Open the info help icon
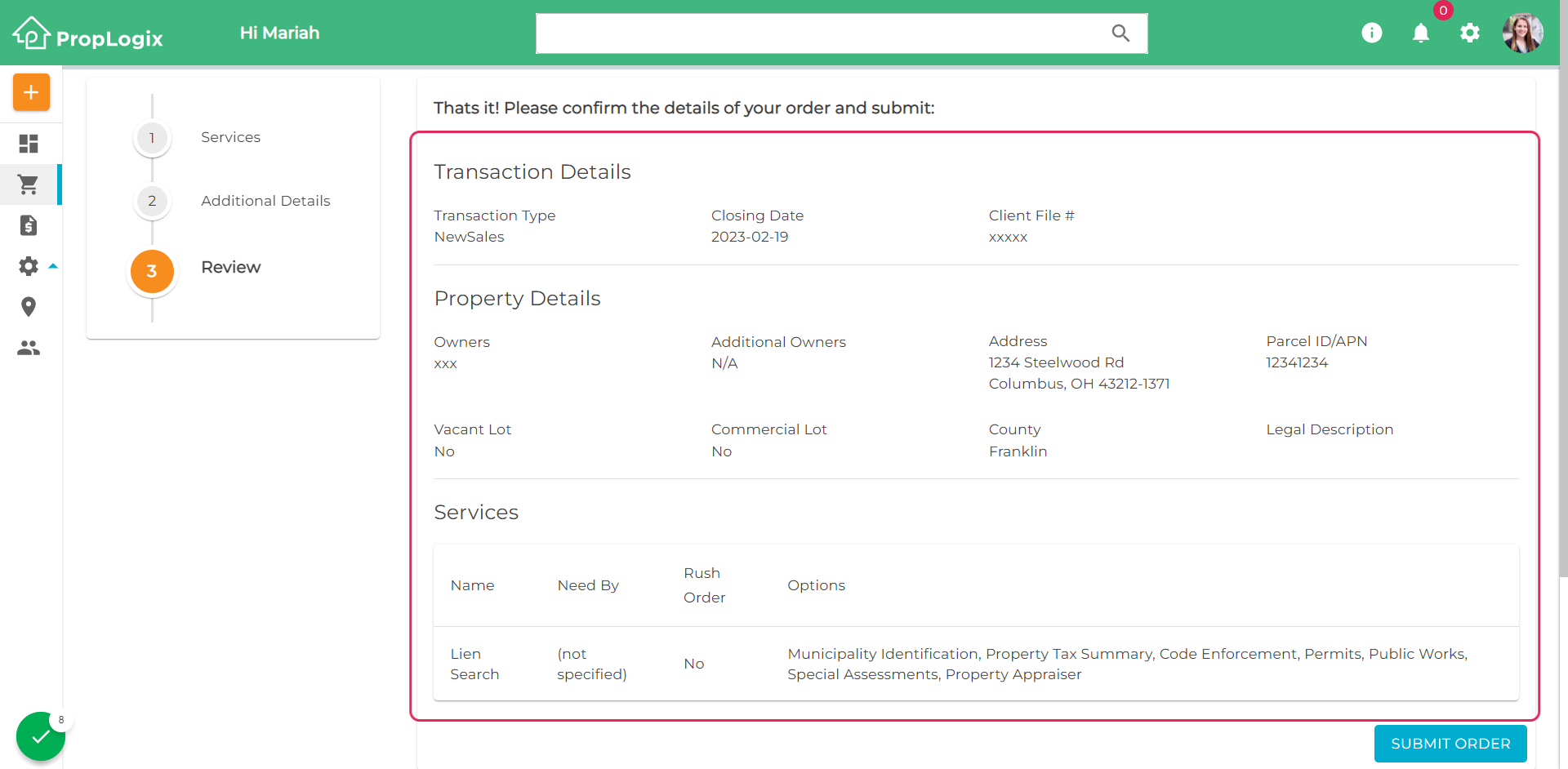Image resolution: width=1568 pixels, height=769 pixels. 1372,33
